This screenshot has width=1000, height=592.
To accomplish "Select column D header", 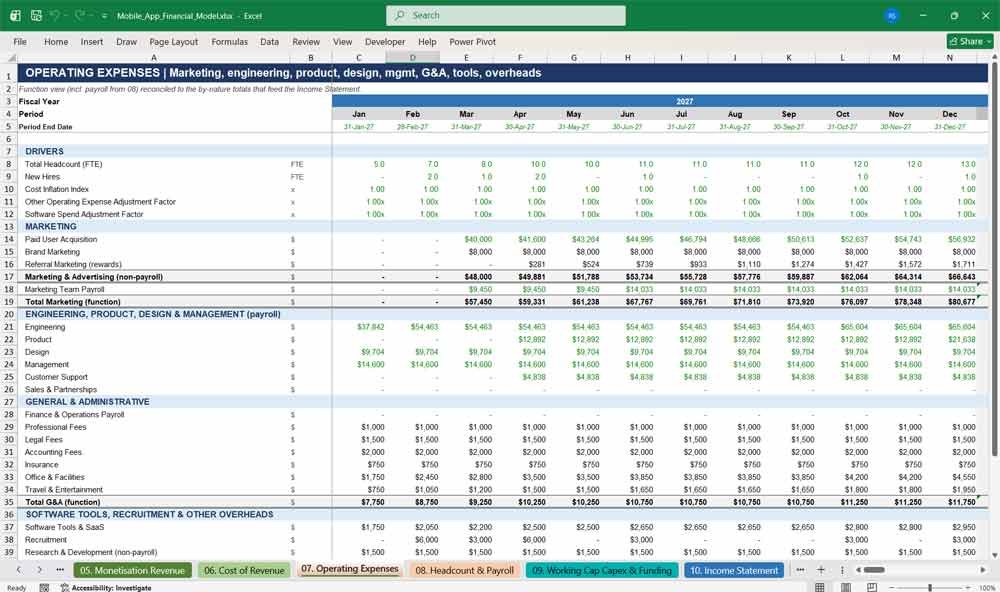I will (x=413, y=58).
